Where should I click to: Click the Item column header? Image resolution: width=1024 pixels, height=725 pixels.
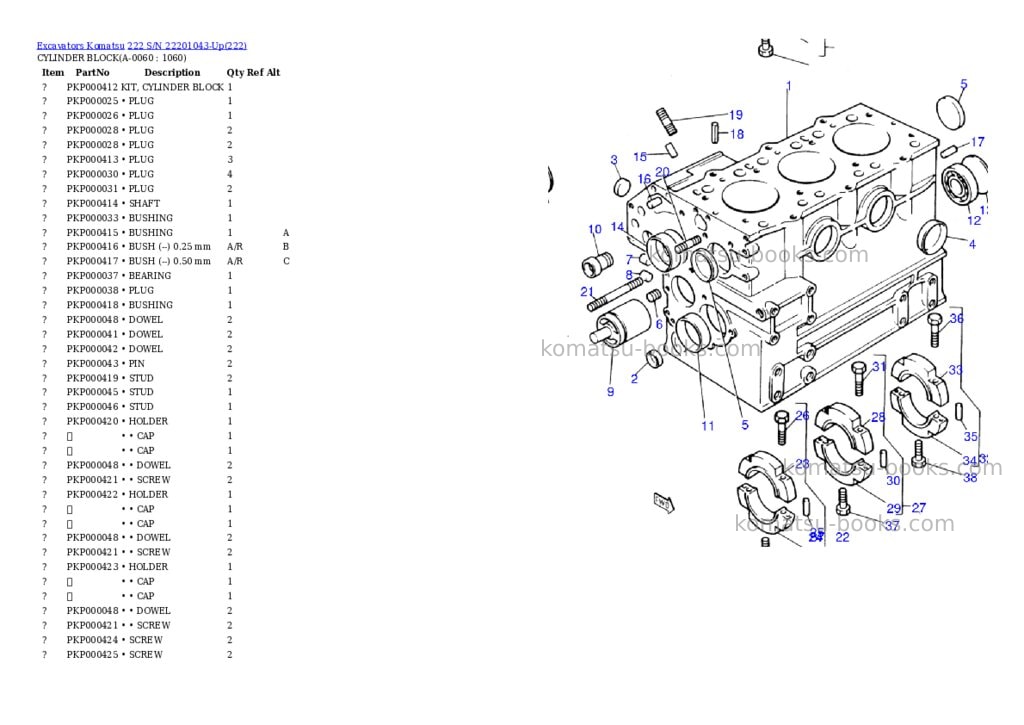(x=53, y=72)
